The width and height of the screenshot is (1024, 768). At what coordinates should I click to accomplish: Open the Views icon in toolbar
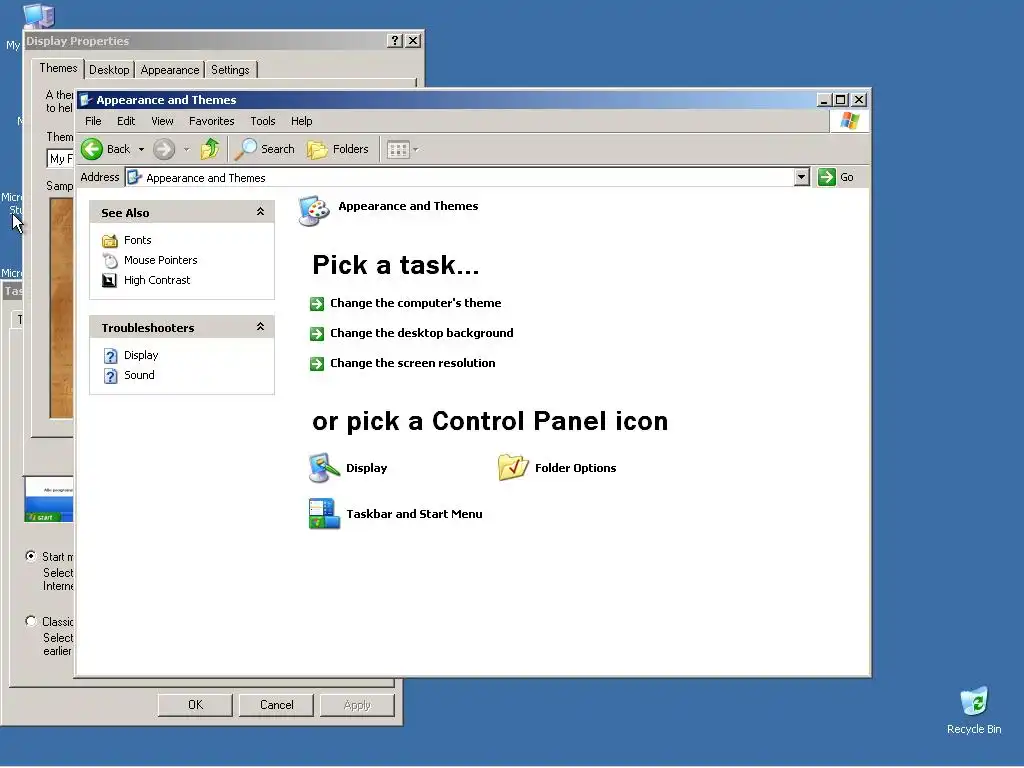[x=398, y=150]
